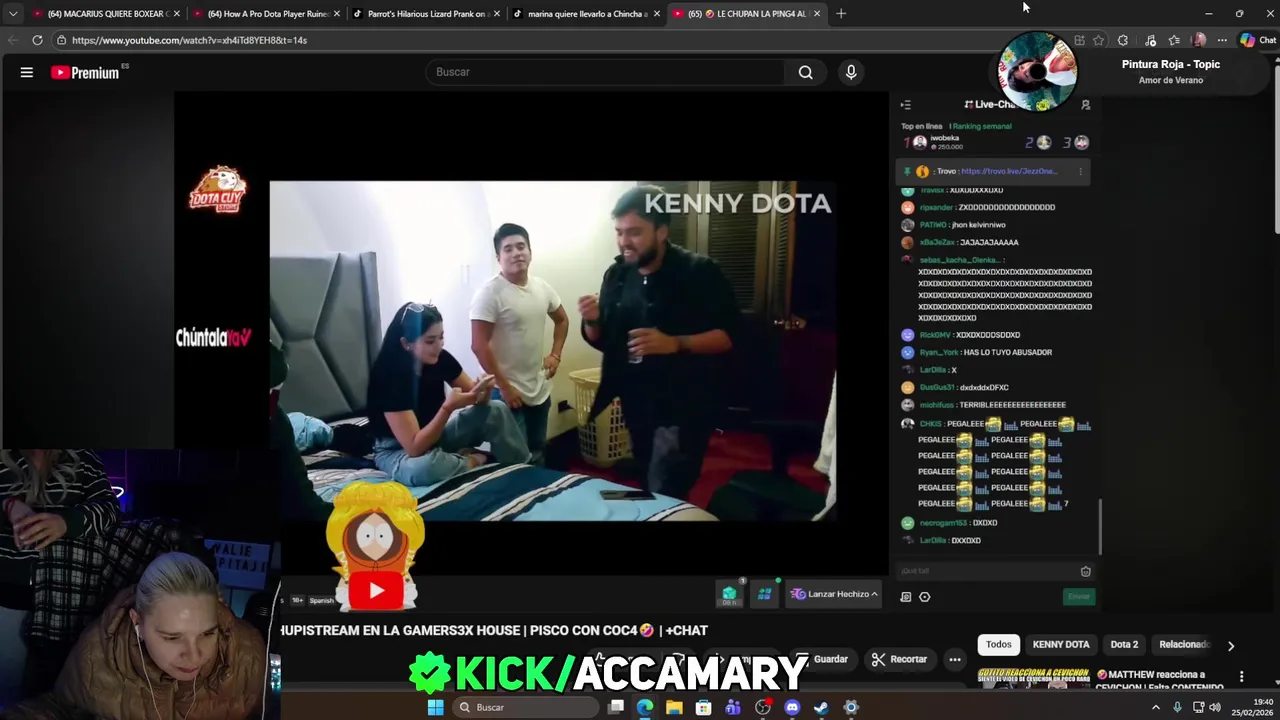Add page to favorites star icon
This screenshot has height=720, width=1280.
point(1099,40)
